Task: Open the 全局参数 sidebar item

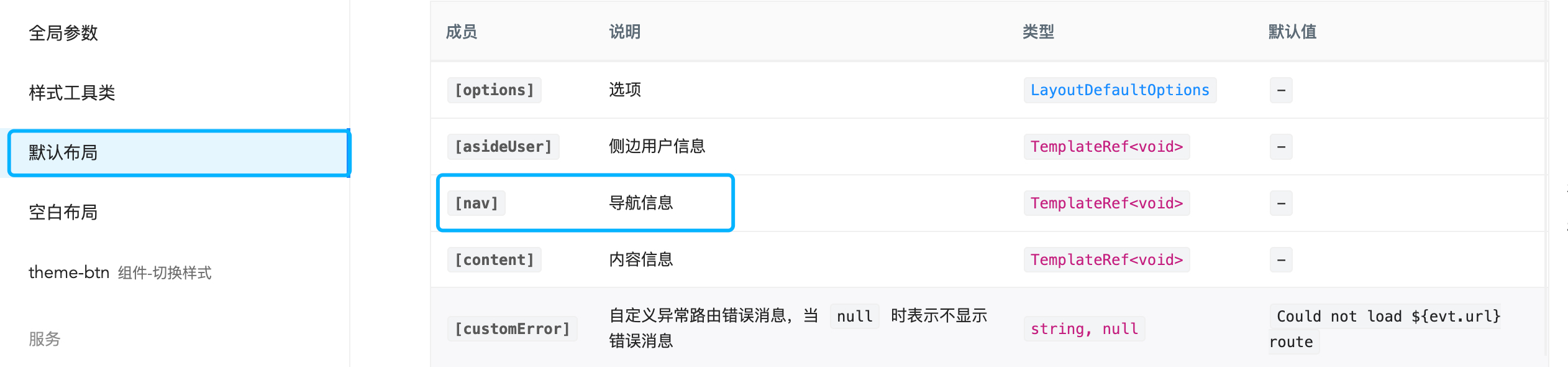Action: [63, 33]
